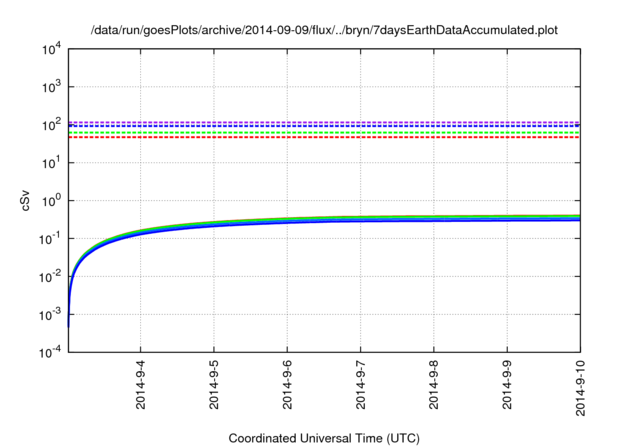This screenshot has height=448, width=640.
Task: Click the 2014-9-10 date tick label
Action: [581, 384]
